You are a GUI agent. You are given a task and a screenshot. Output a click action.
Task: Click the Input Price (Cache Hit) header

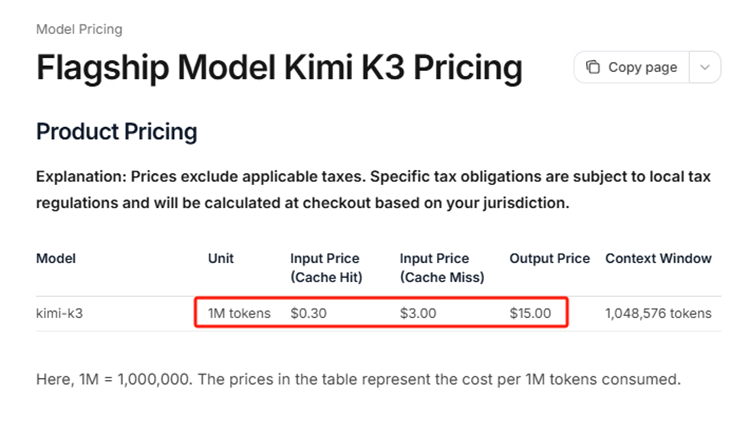tap(326, 267)
